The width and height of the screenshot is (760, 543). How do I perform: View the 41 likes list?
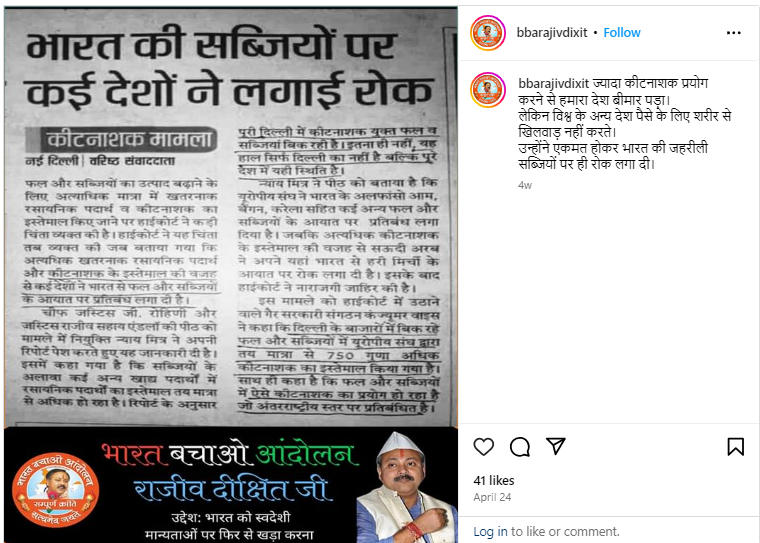click(x=494, y=480)
